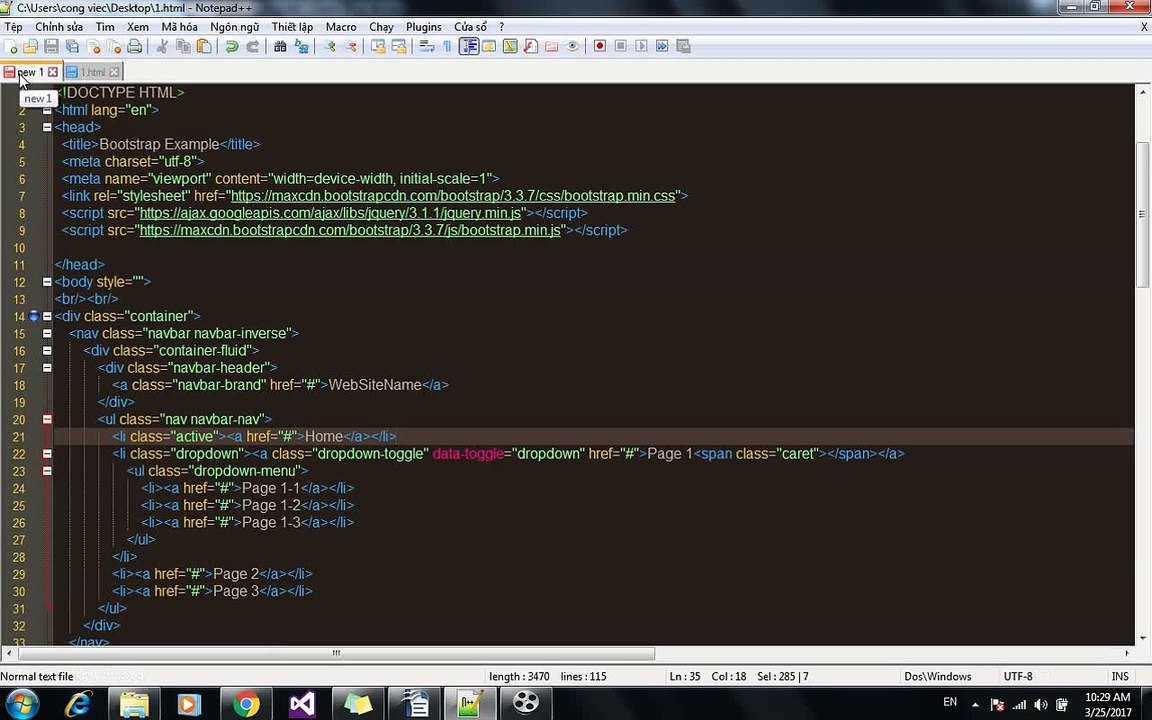This screenshot has height=720, width=1152.
Task: Close the new 1 tab with its X
Action: (53, 72)
